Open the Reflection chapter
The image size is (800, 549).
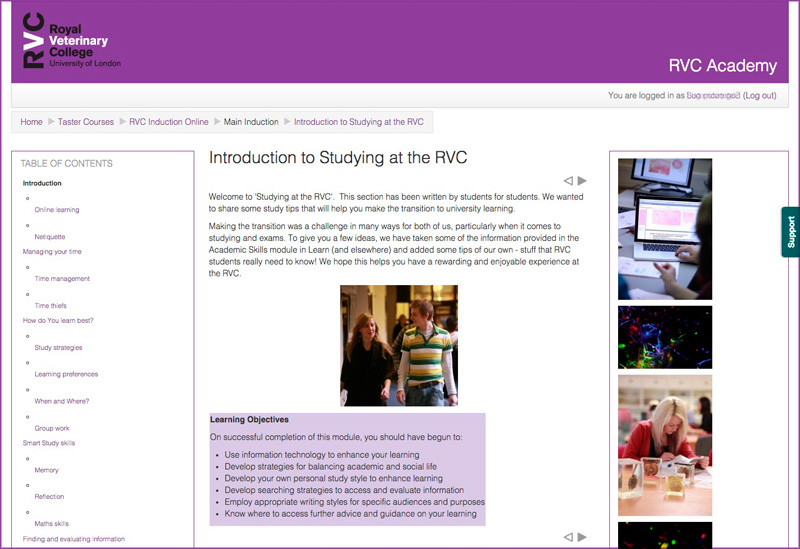click(49, 496)
